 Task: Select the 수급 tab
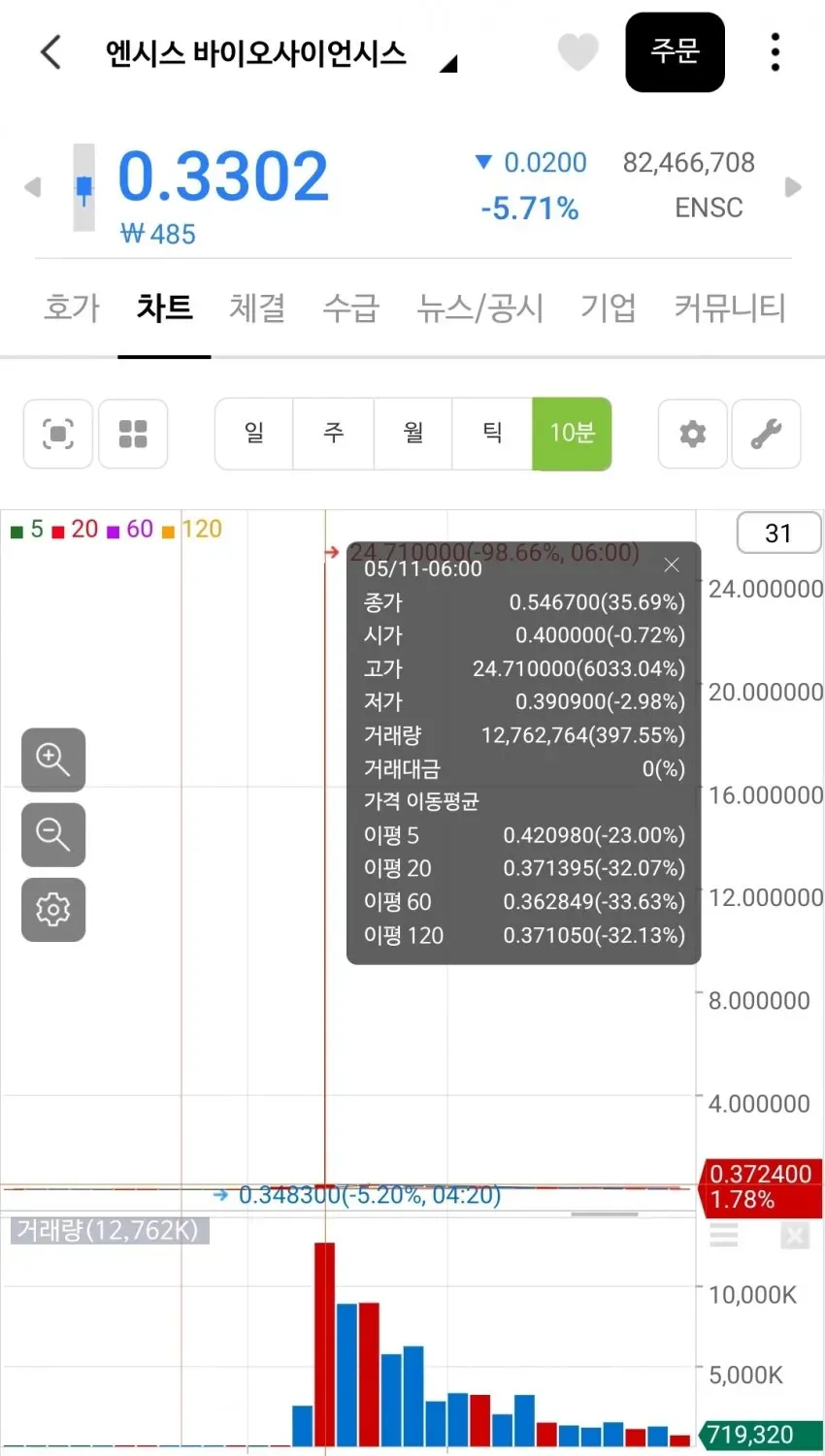click(350, 308)
